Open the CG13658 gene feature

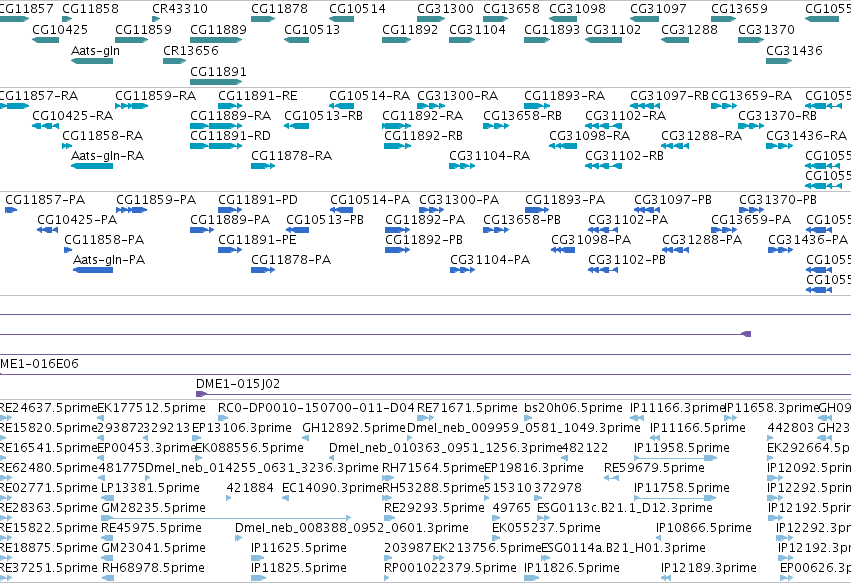(x=496, y=19)
